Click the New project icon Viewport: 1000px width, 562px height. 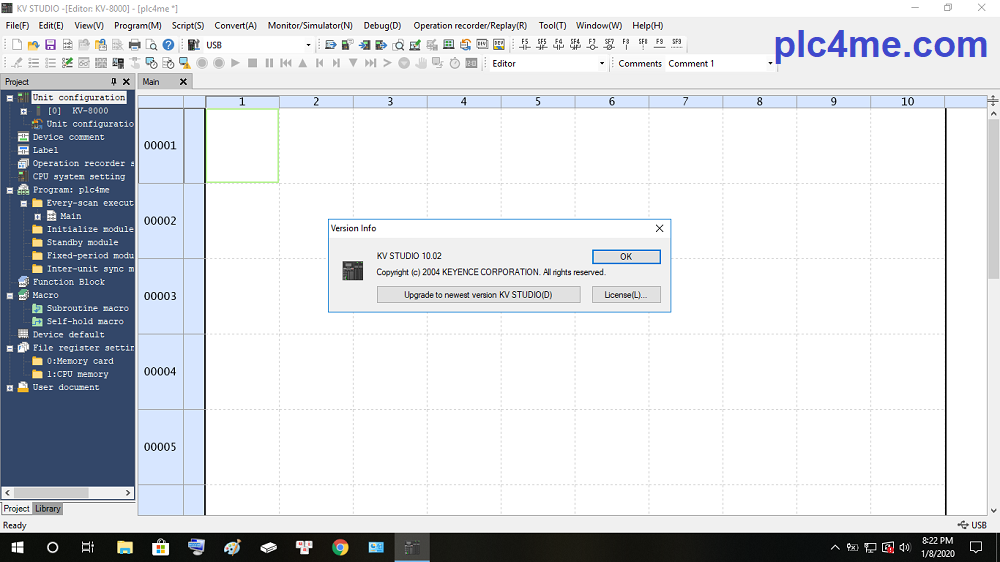click(17, 45)
